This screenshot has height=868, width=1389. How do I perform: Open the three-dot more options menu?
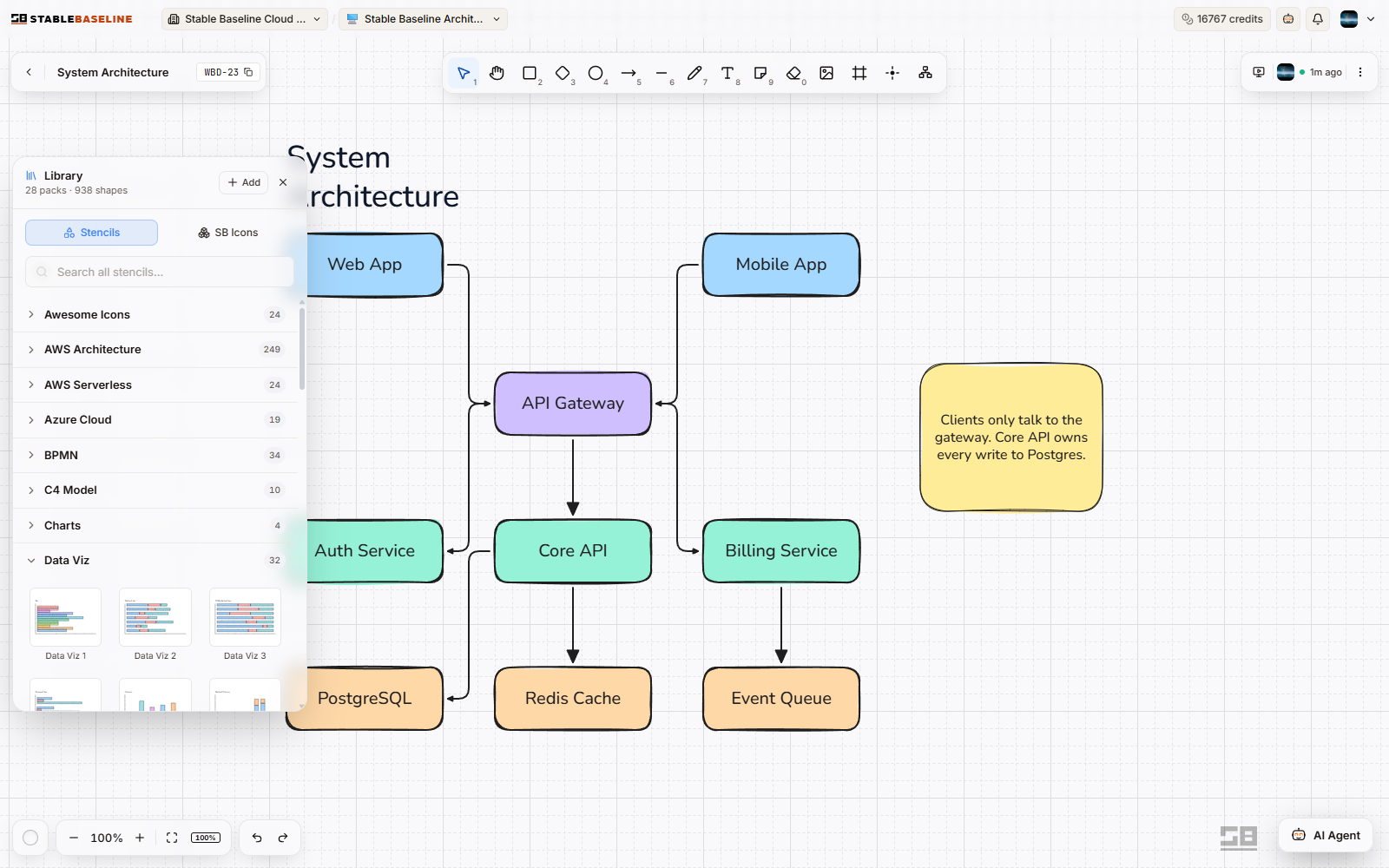tap(1360, 72)
